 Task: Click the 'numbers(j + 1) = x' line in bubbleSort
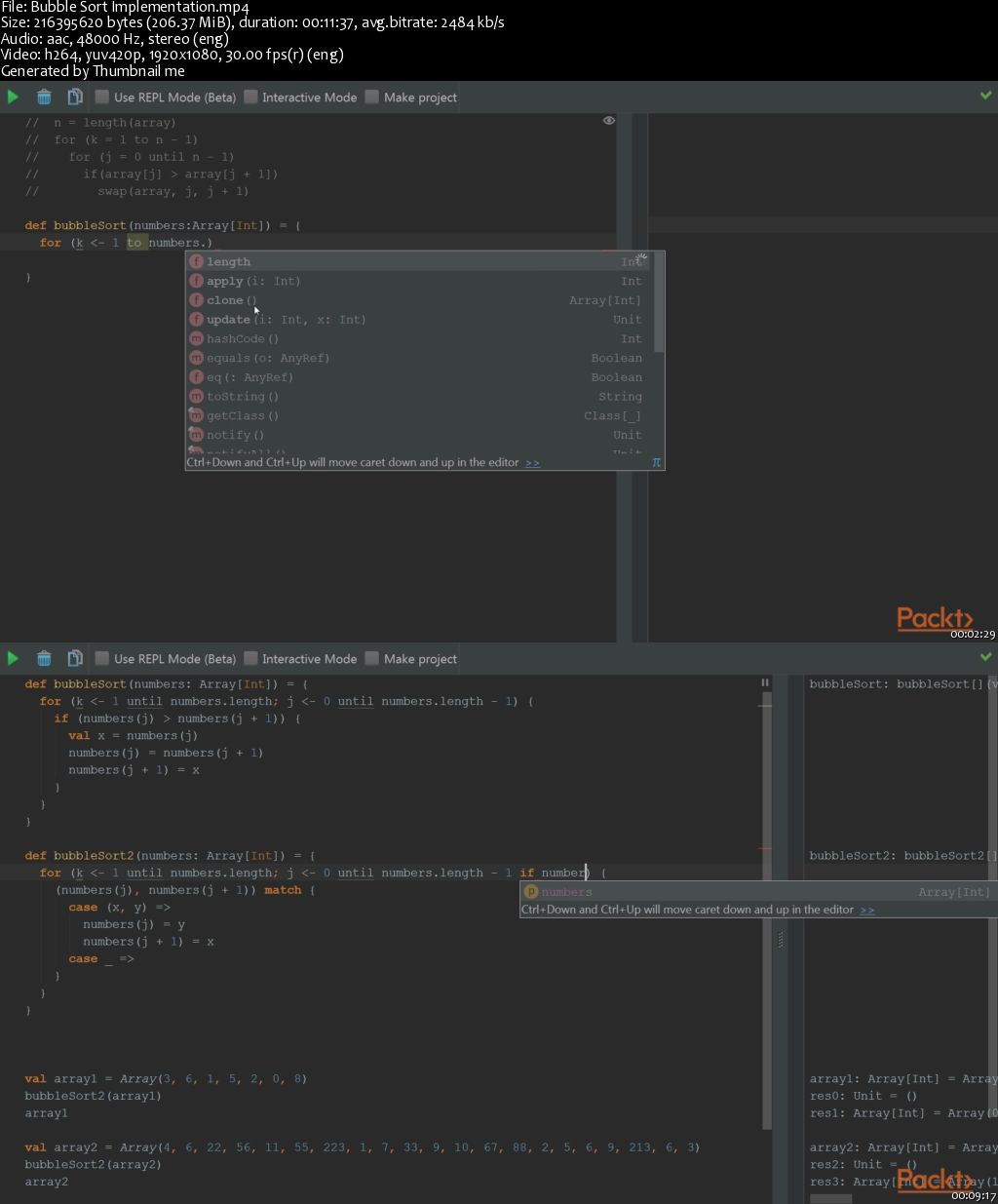tap(134, 769)
